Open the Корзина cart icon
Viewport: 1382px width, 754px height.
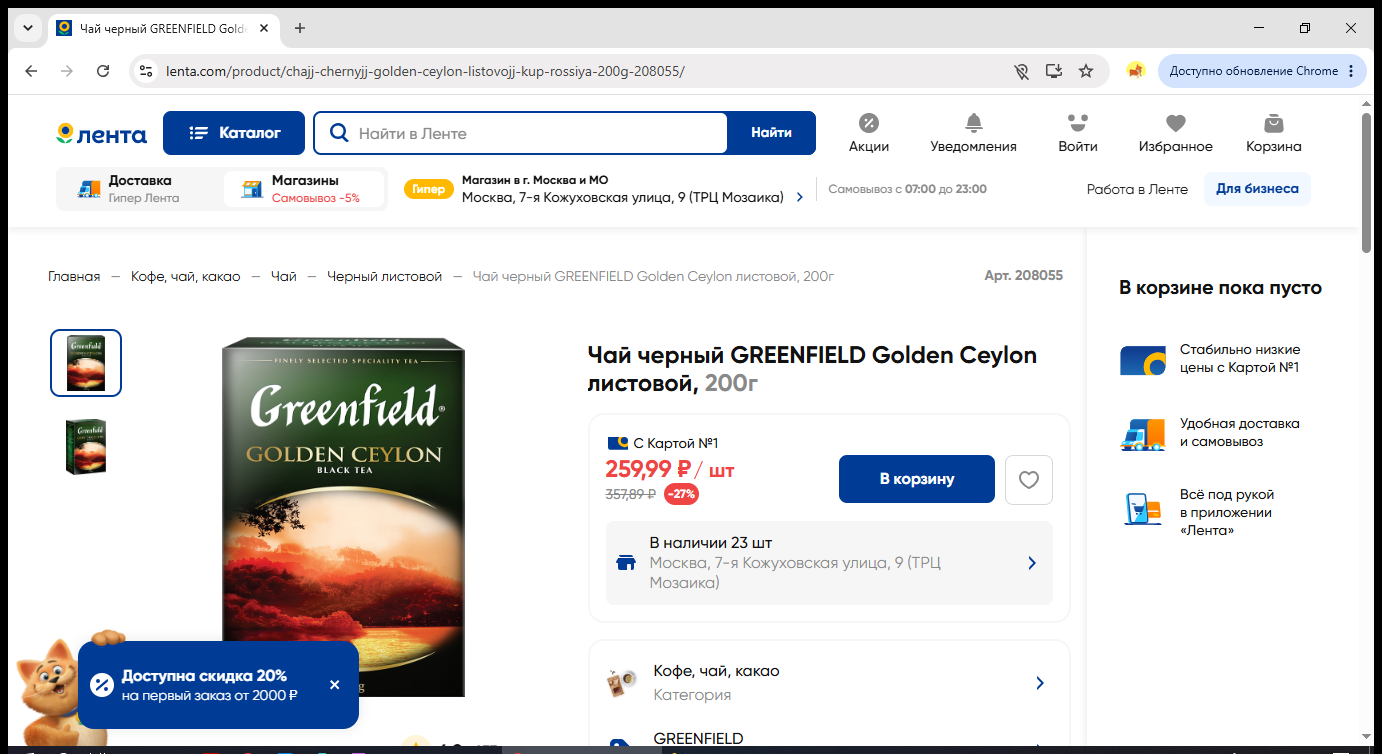tap(1273, 133)
